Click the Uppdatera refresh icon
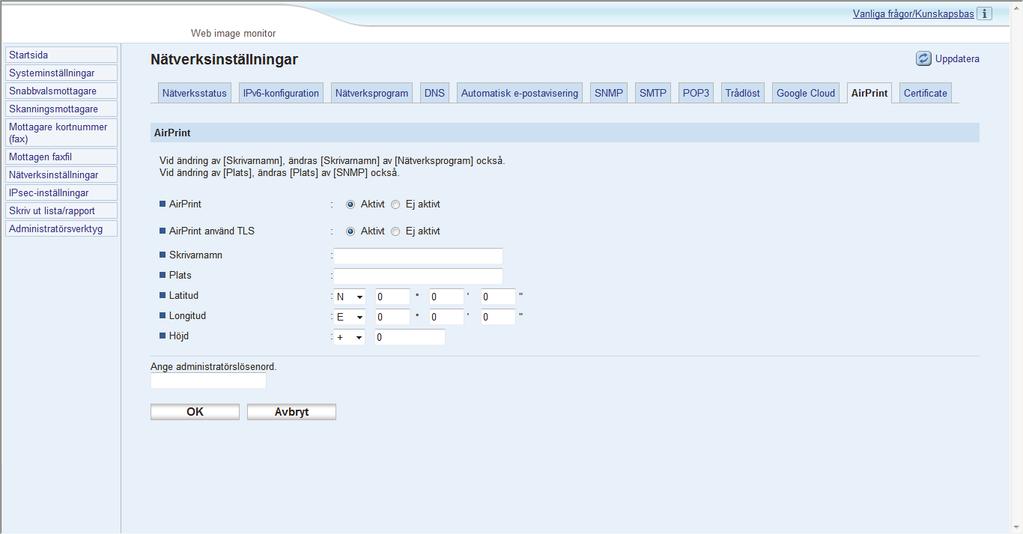1023x534 pixels. [923, 59]
